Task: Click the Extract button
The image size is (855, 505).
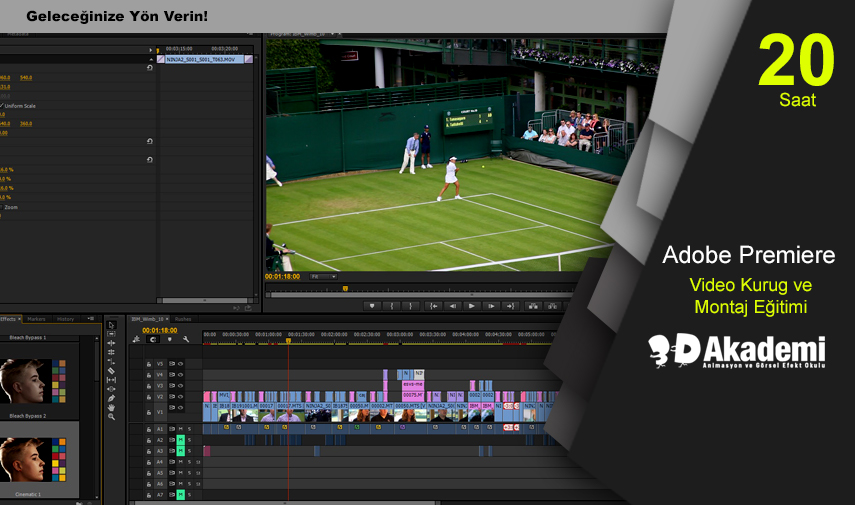Action: [x=552, y=306]
